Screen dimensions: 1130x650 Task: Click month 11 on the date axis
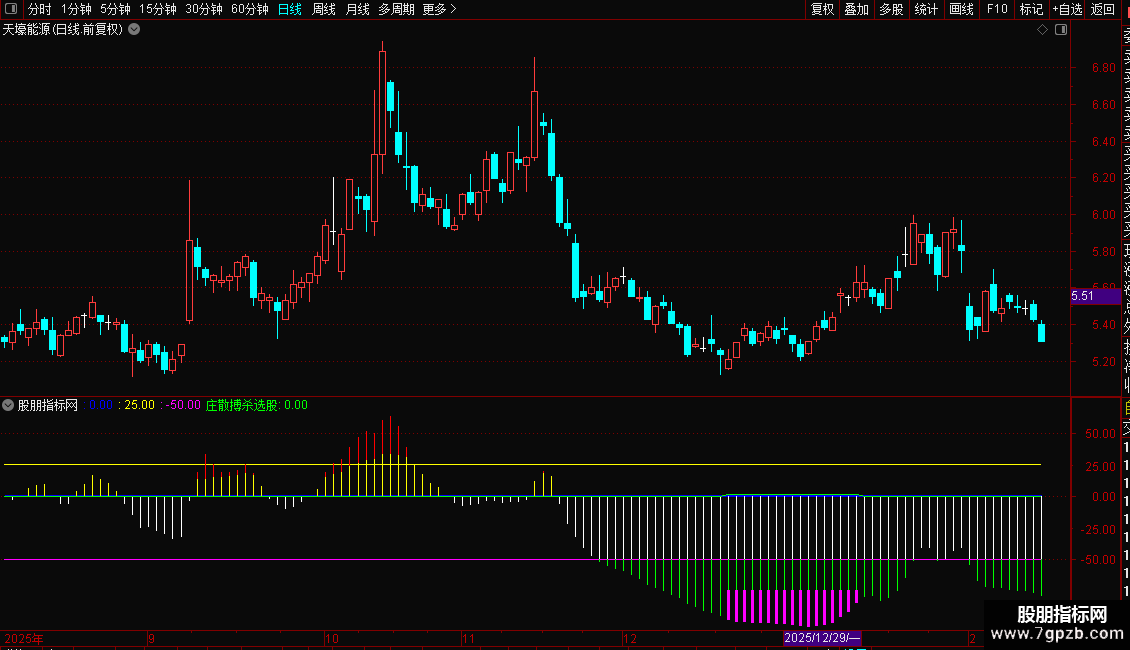pyautogui.click(x=468, y=638)
